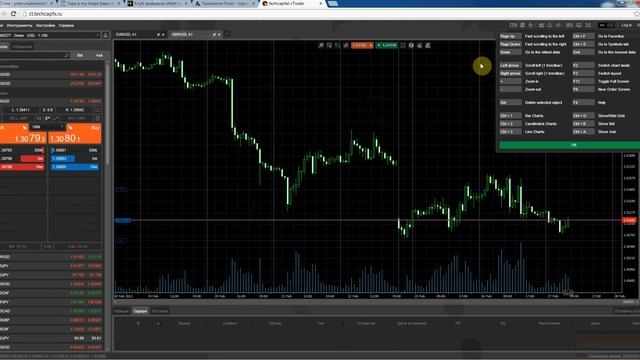Click the Toggle Full Screen hotkey text

pyautogui.click(x=613, y=81)
